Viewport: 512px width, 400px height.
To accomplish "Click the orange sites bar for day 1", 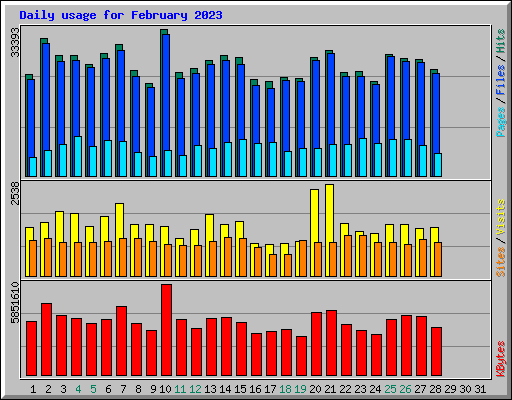I will 33,258.
